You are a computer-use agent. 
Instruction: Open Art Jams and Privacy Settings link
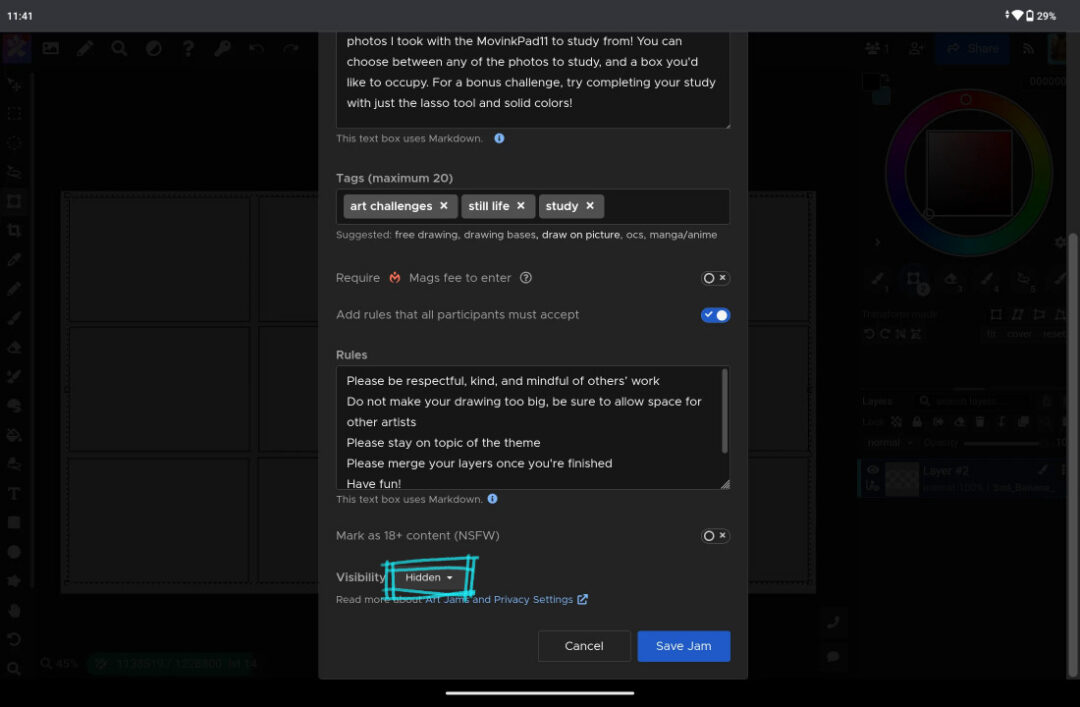point(506,600)
